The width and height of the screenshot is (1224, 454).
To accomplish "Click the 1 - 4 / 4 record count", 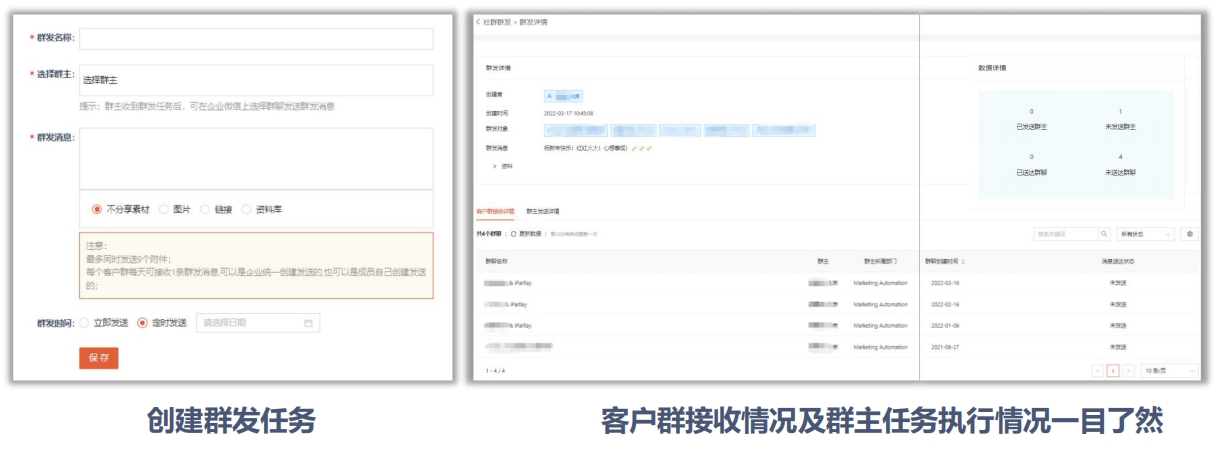I will tap(495, 370).
